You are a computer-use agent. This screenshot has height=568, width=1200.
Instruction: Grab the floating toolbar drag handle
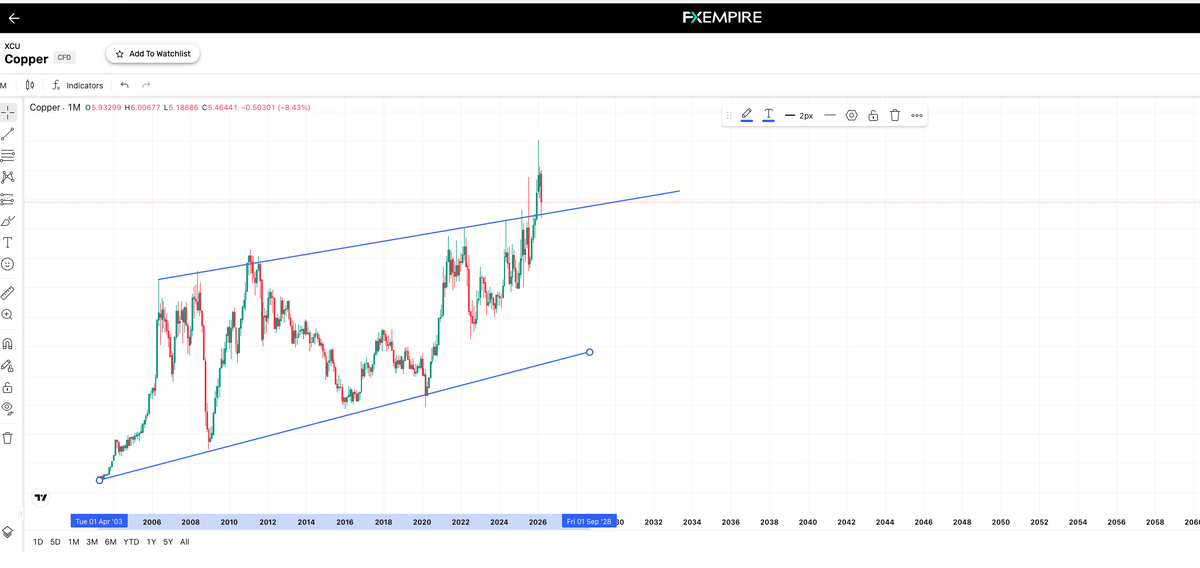[728, 115]
